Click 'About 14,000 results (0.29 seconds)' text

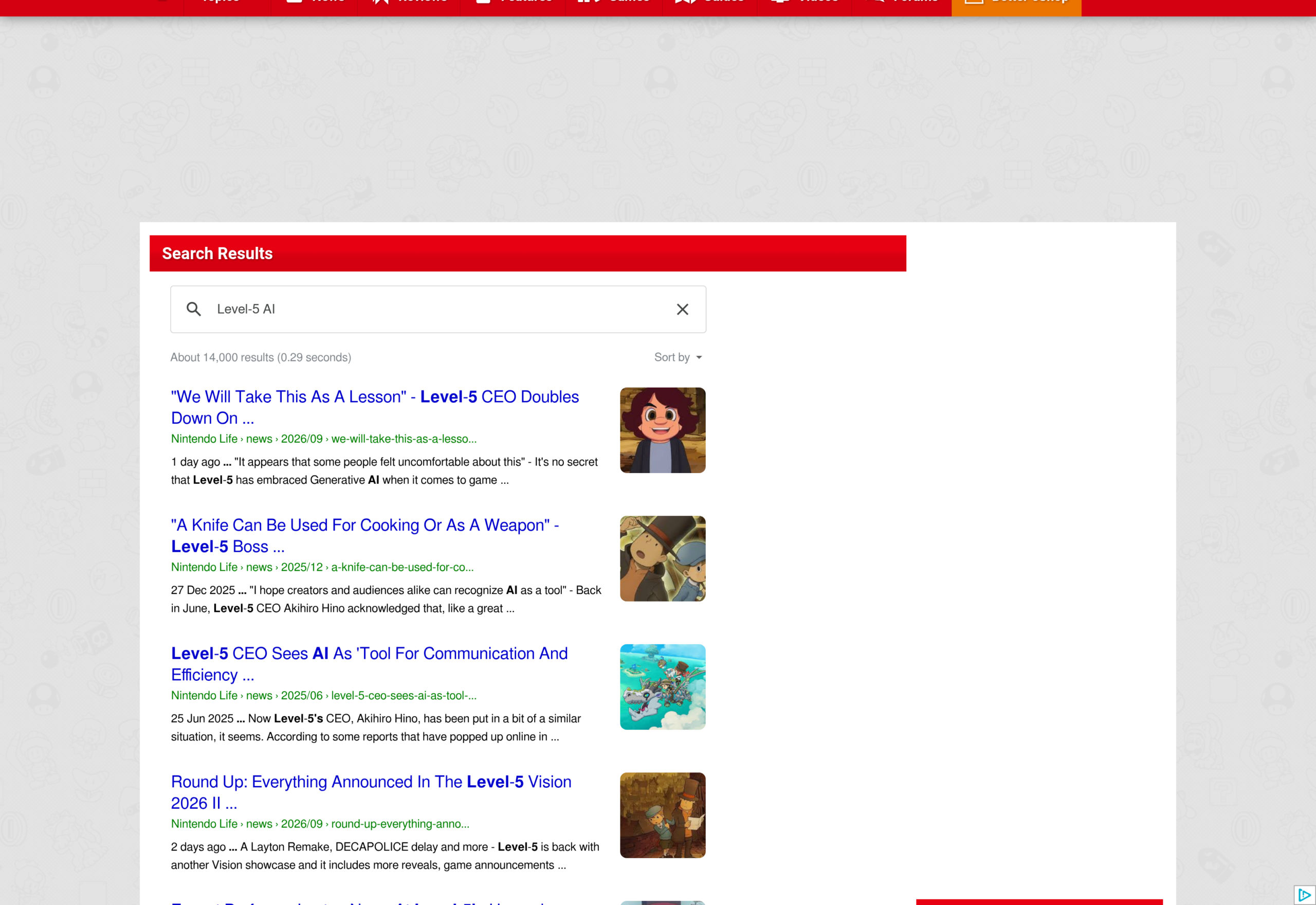pos(261,357)
